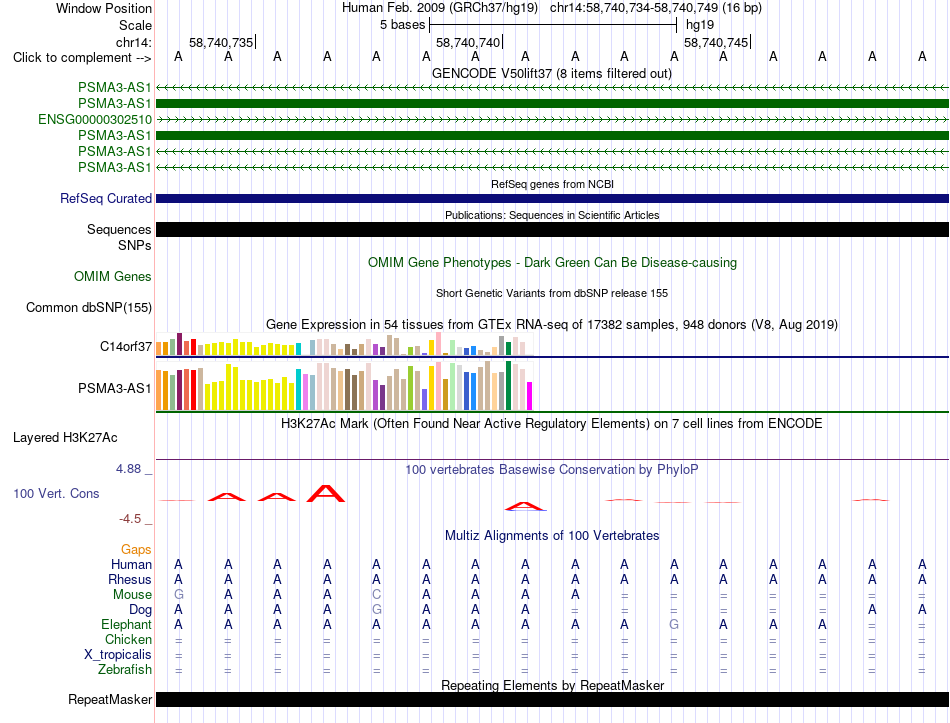Click the black Publications Sequences bar
950x723 pixels.
(x=553, y=229)
